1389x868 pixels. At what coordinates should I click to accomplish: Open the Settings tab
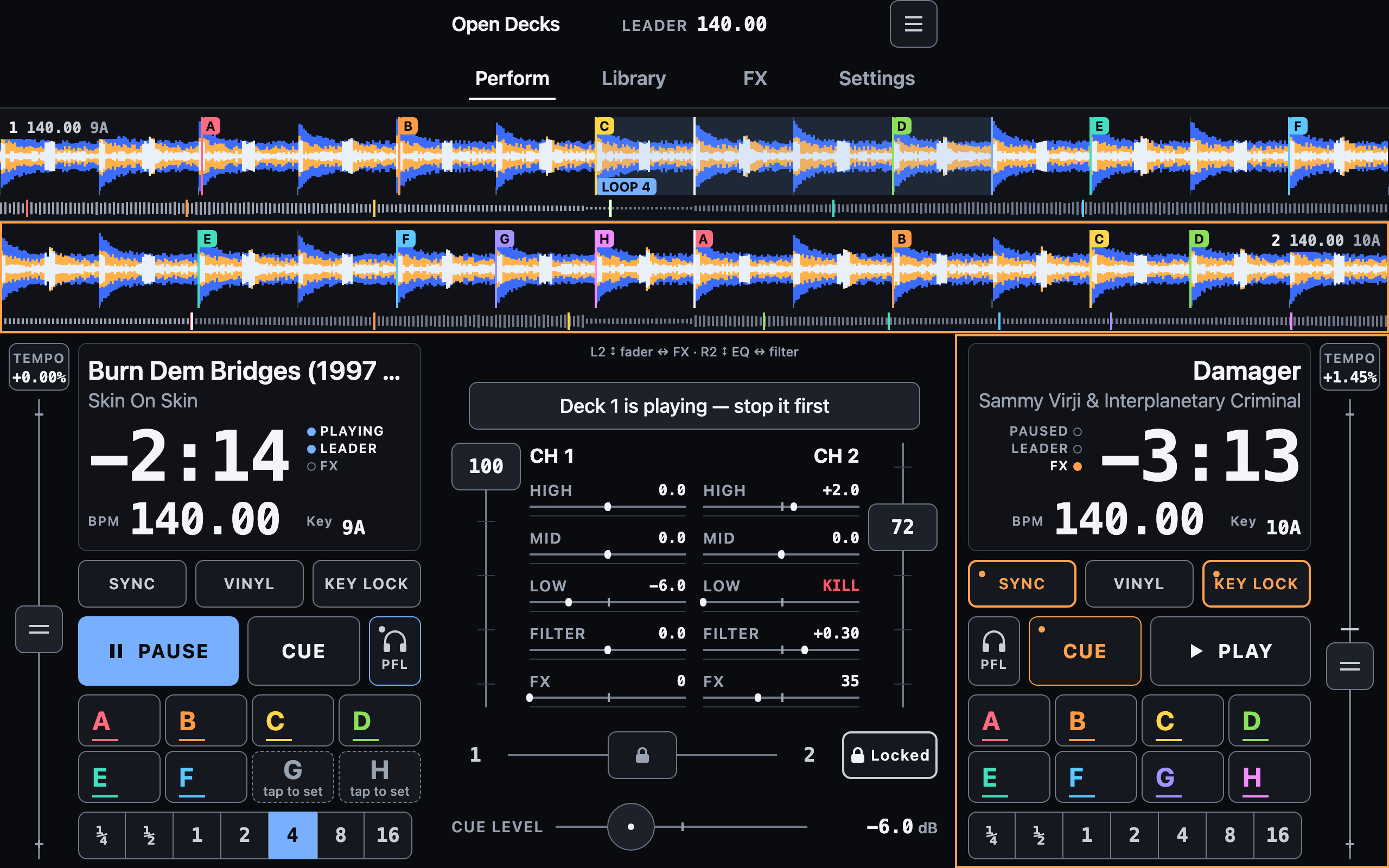[x=876, y=79]
